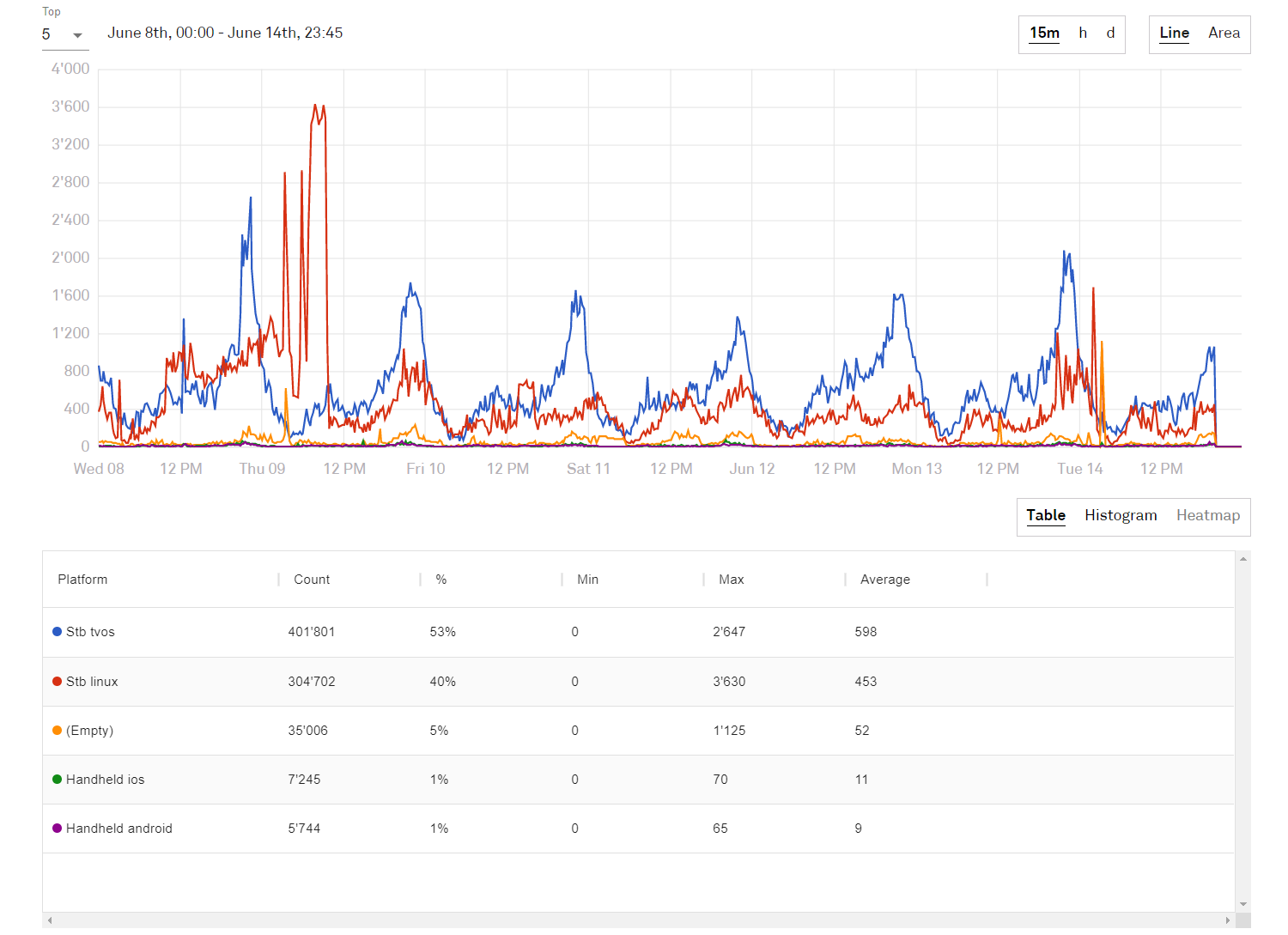Click the table's scroll down arrow
Screen dimensions: 1288x935
pos(1242,904)
